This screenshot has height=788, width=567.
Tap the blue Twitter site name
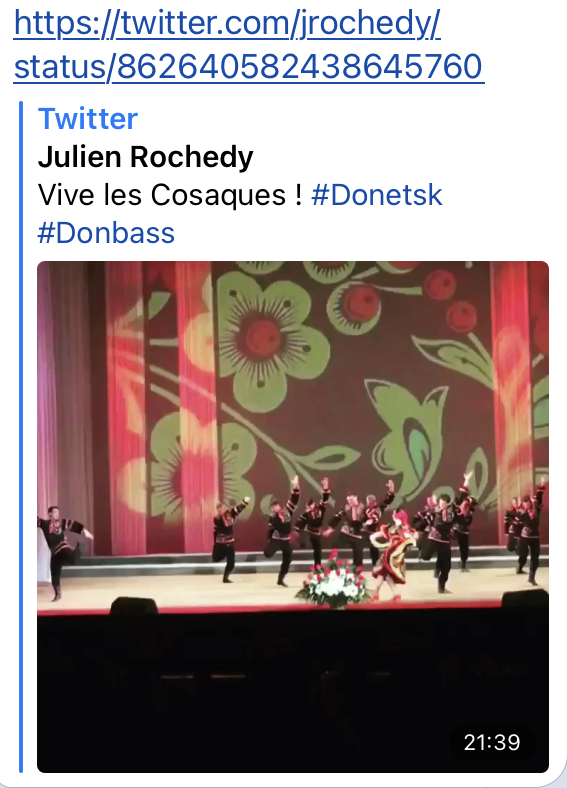(88, 119)
